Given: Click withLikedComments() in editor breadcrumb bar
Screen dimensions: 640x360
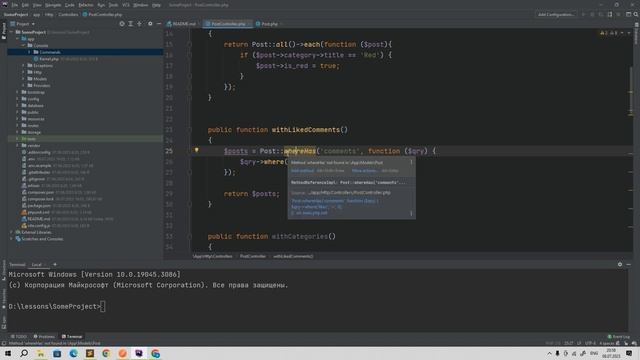Looking at the screenshot, I should (293, 256).
